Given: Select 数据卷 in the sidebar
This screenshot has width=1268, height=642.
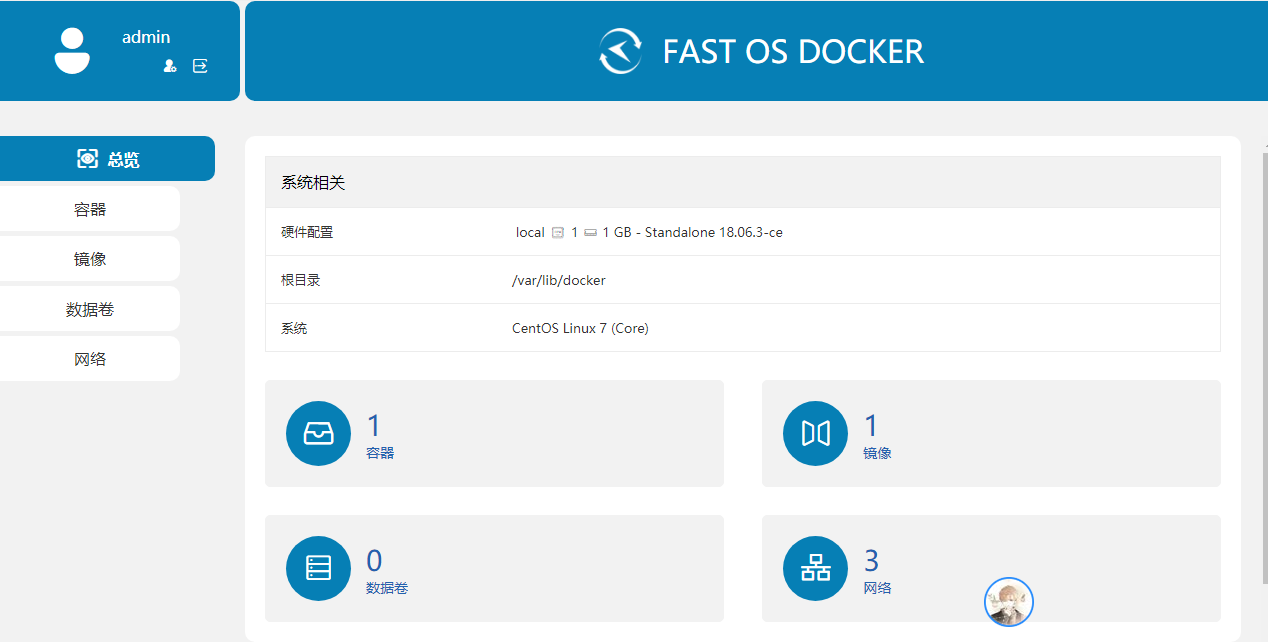Looking at the screenshot, I should [x=88, y=308].
